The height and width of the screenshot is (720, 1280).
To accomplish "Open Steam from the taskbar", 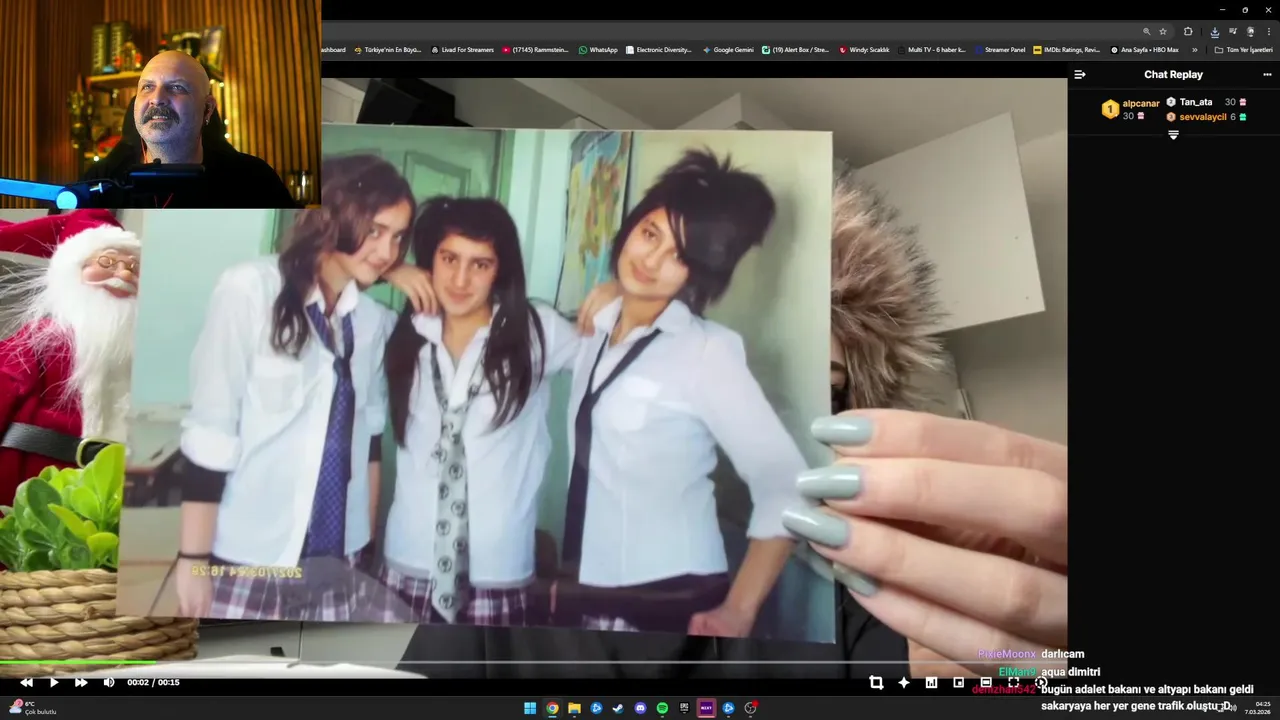I will point(618,708).
